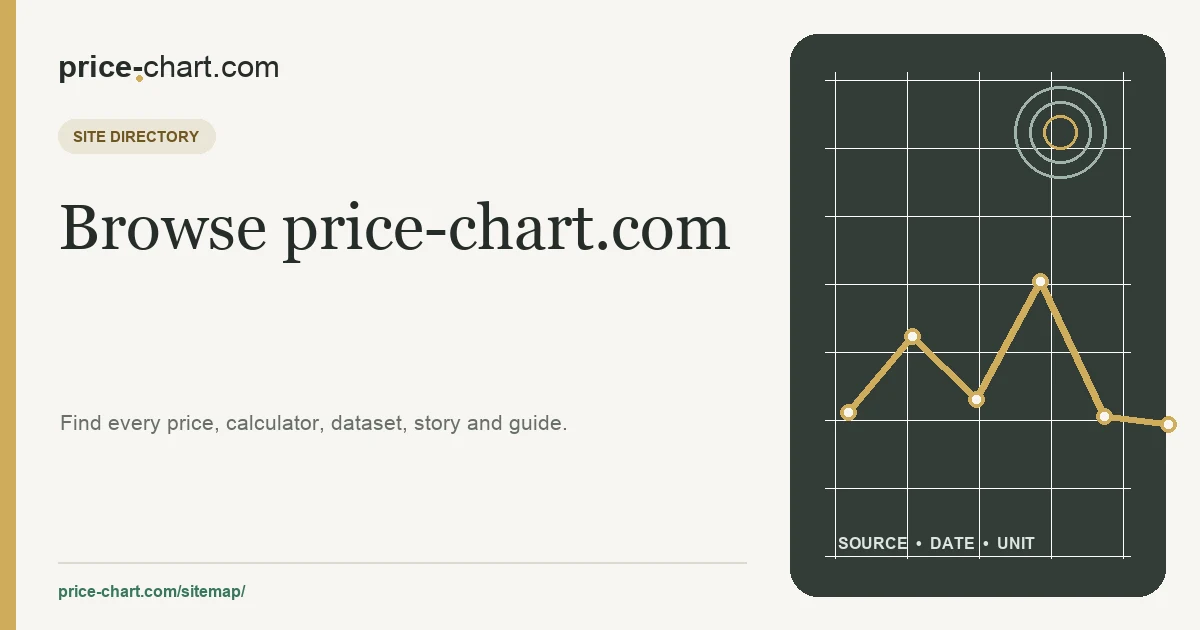Click the concentric circles target icon
The height and width of the screenshot is (630, 1200).
coord(1060,132)
